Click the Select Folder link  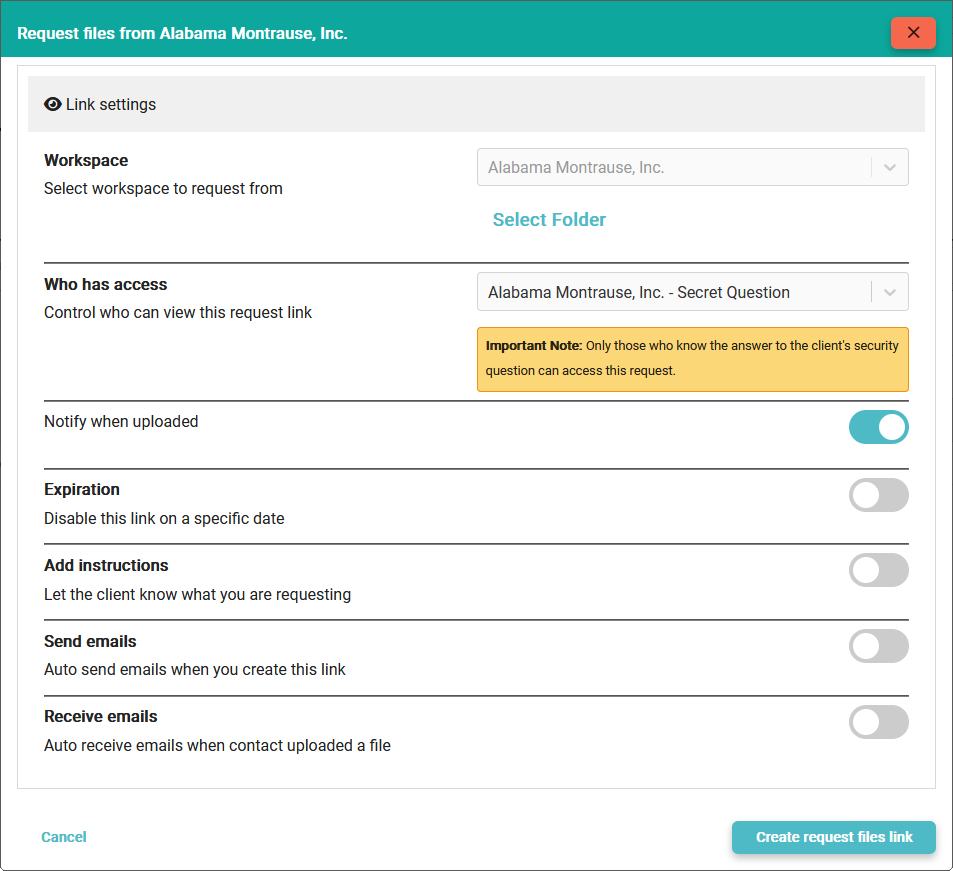click(549, 220)
